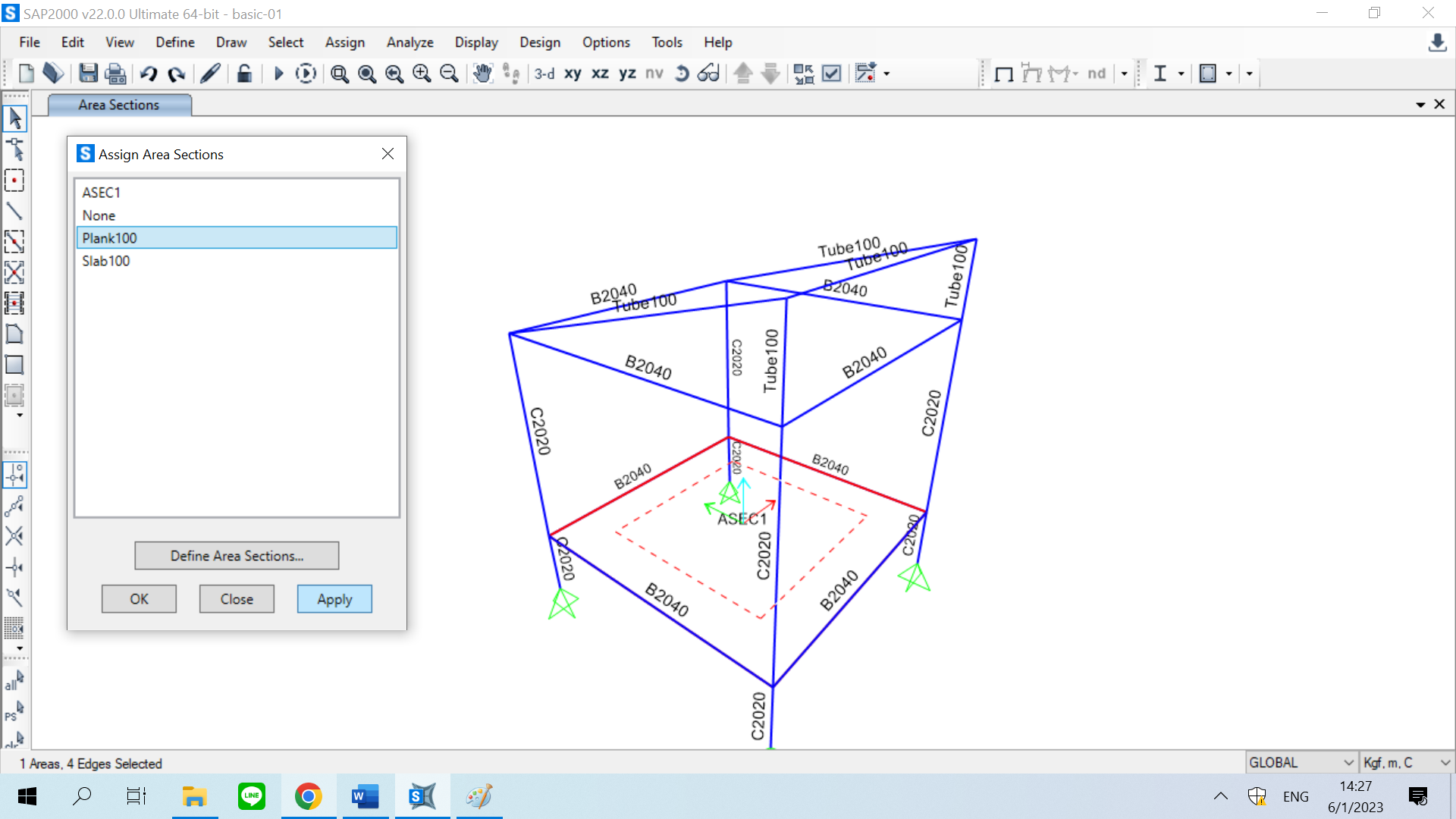This screenshot has height=819, width=1456.
Task: Select Slab100 in the section list
Action: point(106,261)
